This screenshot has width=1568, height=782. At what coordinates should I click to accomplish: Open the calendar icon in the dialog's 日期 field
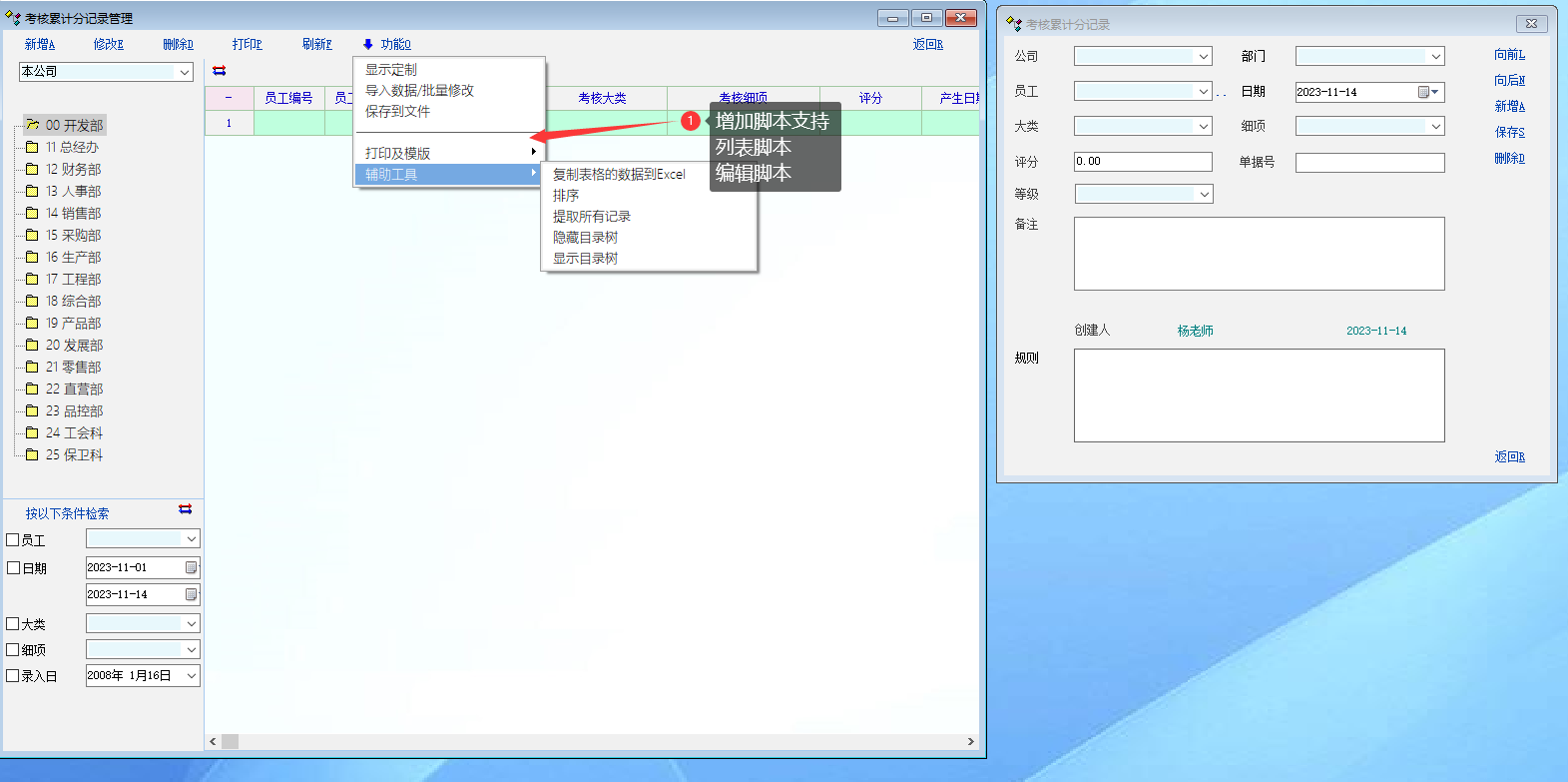click(x=1424, y=92)
